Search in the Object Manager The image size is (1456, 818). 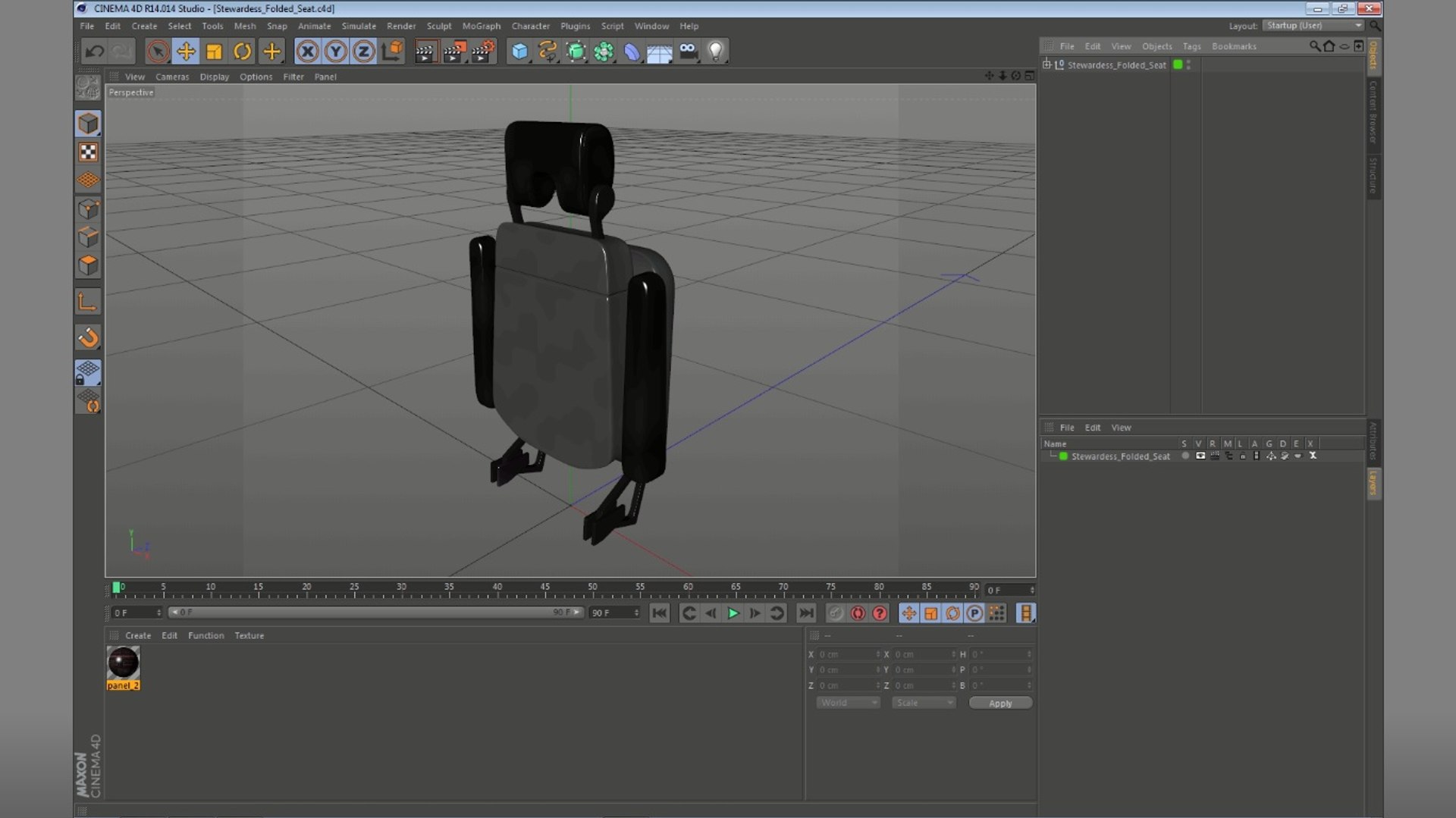[x=1314, y=46]
